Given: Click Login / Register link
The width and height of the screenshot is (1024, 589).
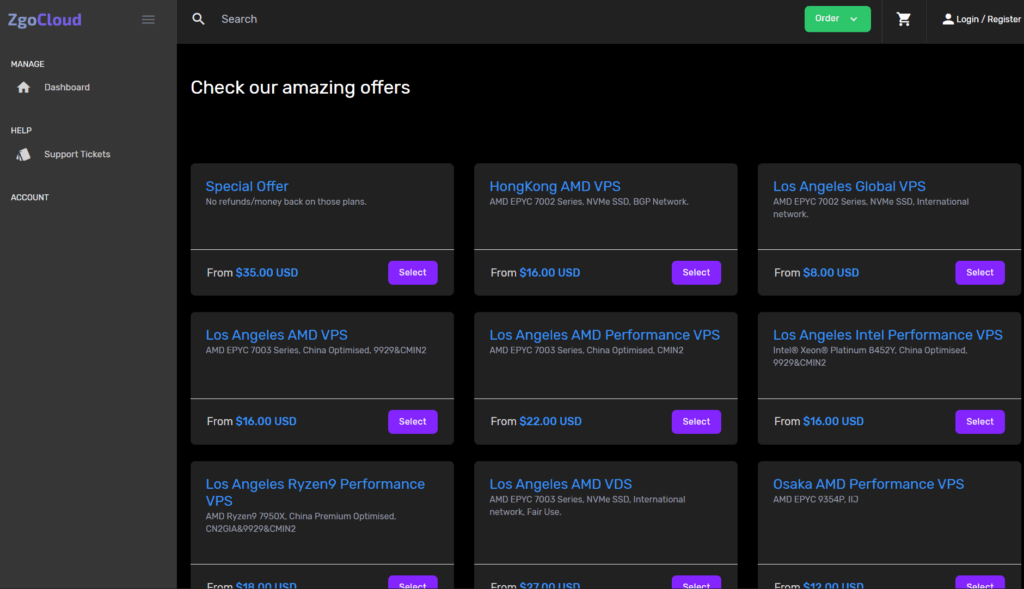Looking at the screenshot, I should pyautogui.click(x=988, y=19).
